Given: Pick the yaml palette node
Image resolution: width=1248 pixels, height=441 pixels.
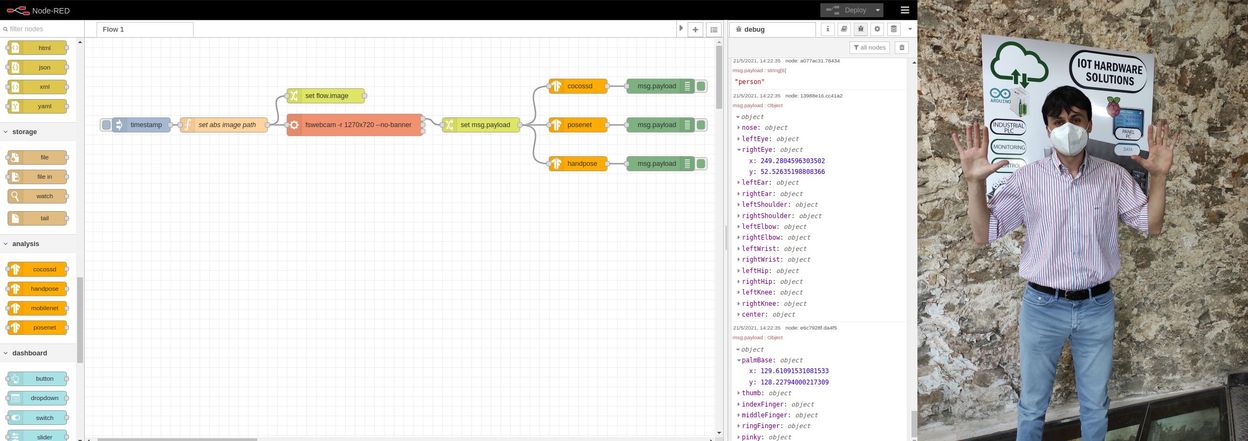Looking at the screenshot, I should tap(37, 106).
